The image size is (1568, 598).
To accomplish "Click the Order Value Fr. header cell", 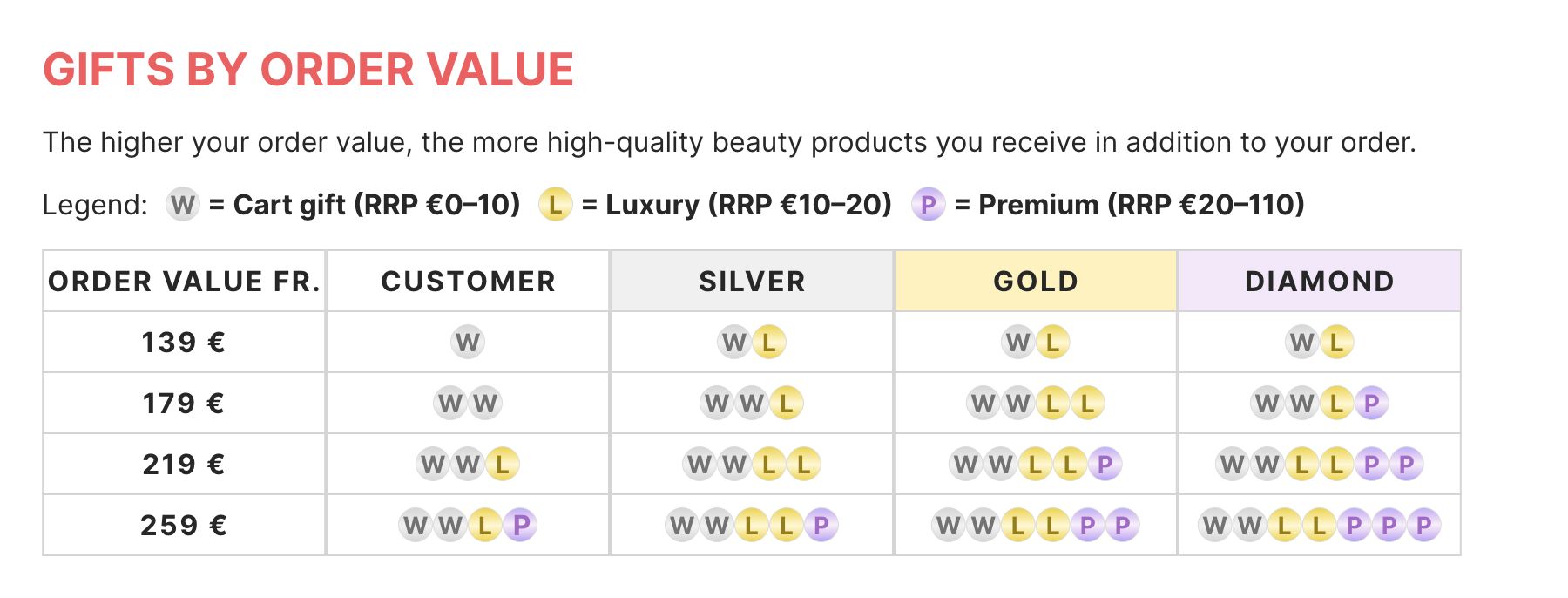I will point(184,281).
